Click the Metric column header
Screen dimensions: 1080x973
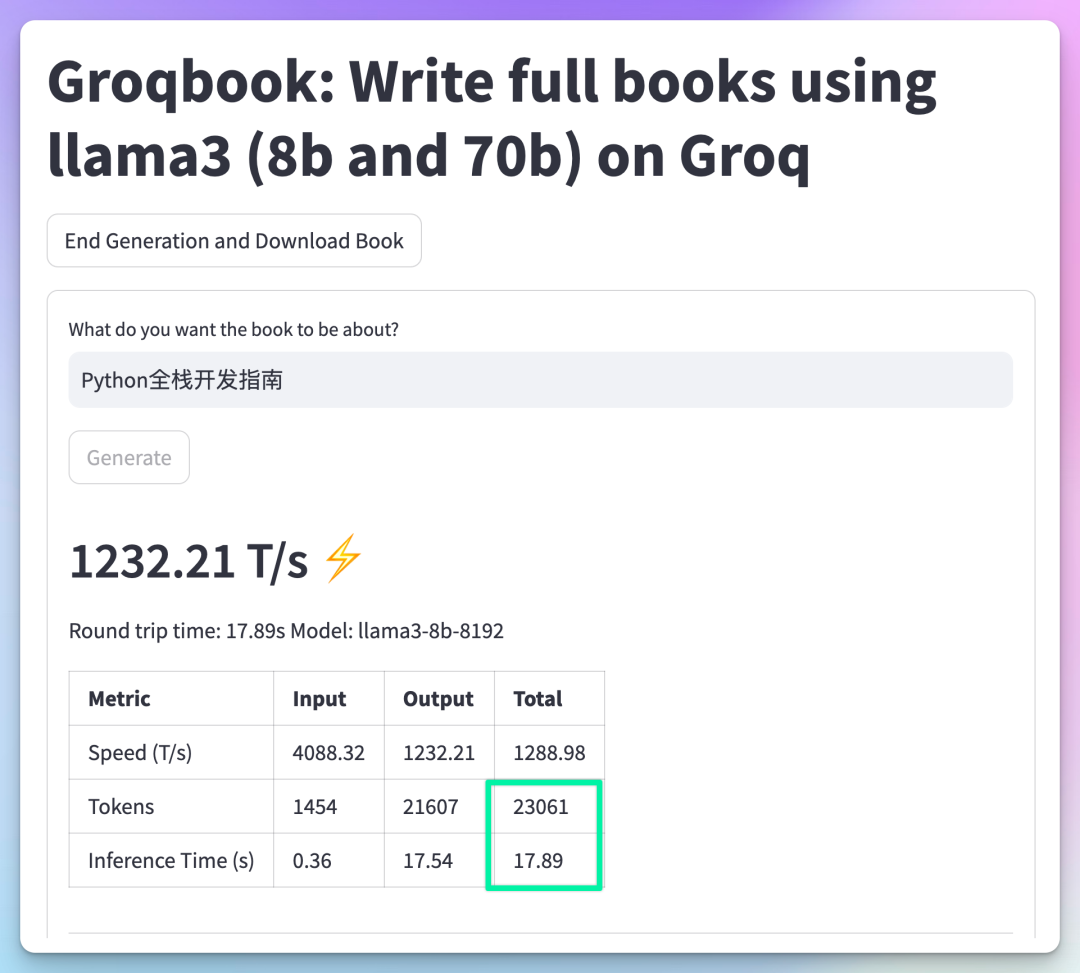pos(172,698)
